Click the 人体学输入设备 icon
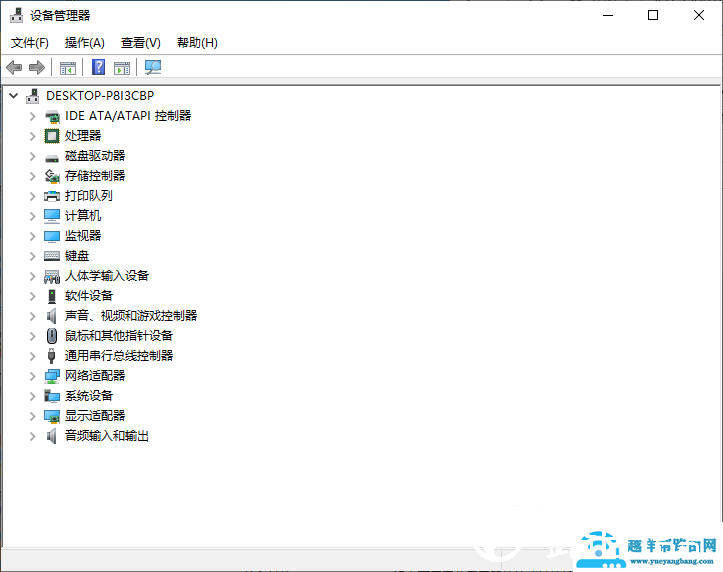Viewport: 723px width, 572px height. coord(52,277)
